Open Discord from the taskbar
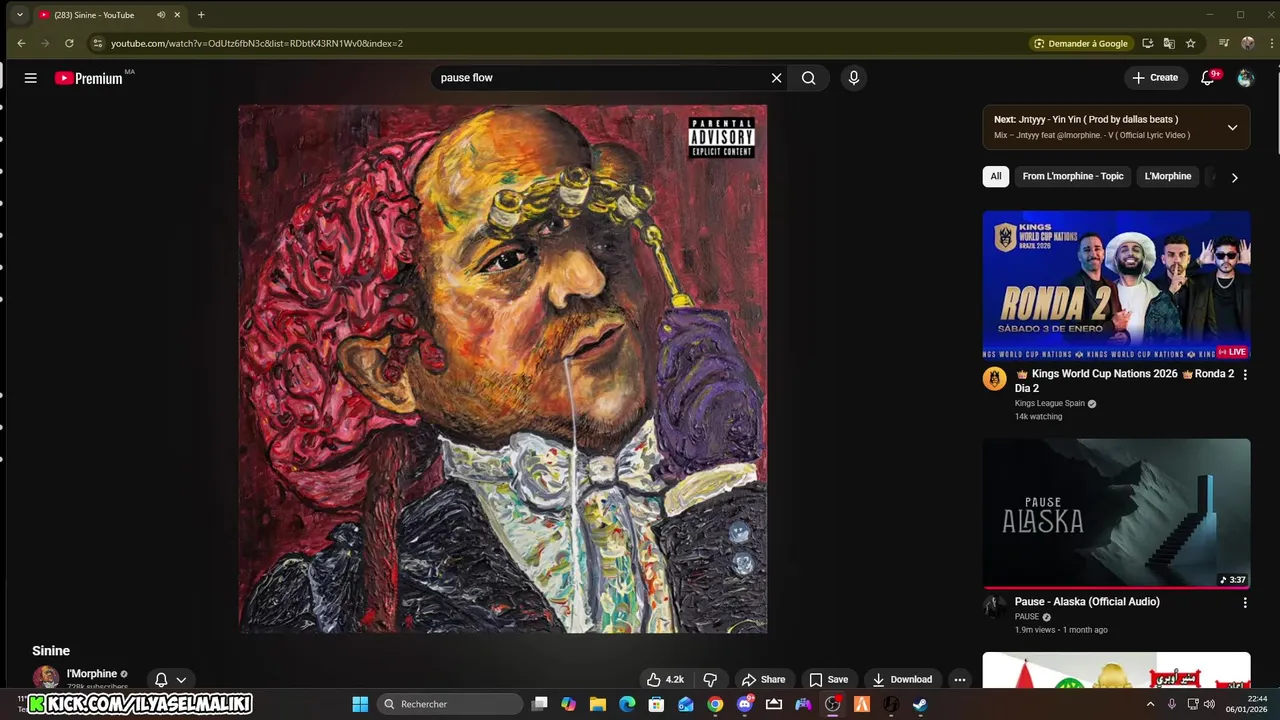This screenshot has width=1280, height=720. [745, 704]
